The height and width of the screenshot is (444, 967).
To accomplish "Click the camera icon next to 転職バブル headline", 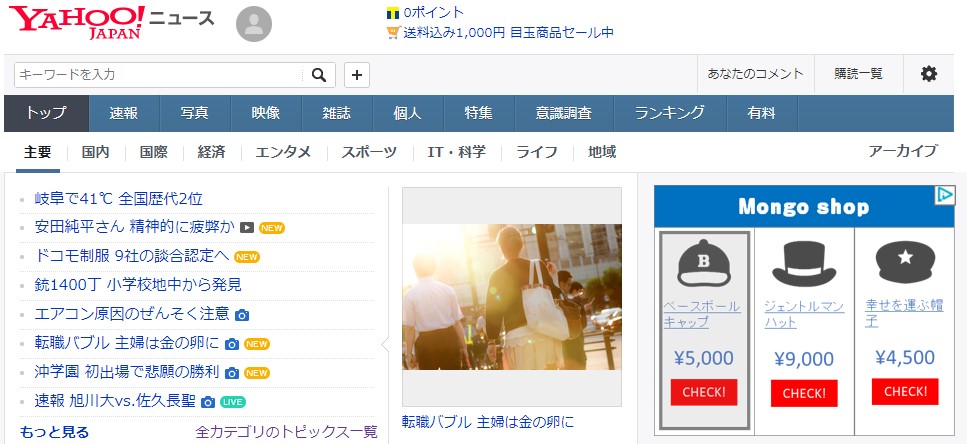I will (x=232, y=344).
